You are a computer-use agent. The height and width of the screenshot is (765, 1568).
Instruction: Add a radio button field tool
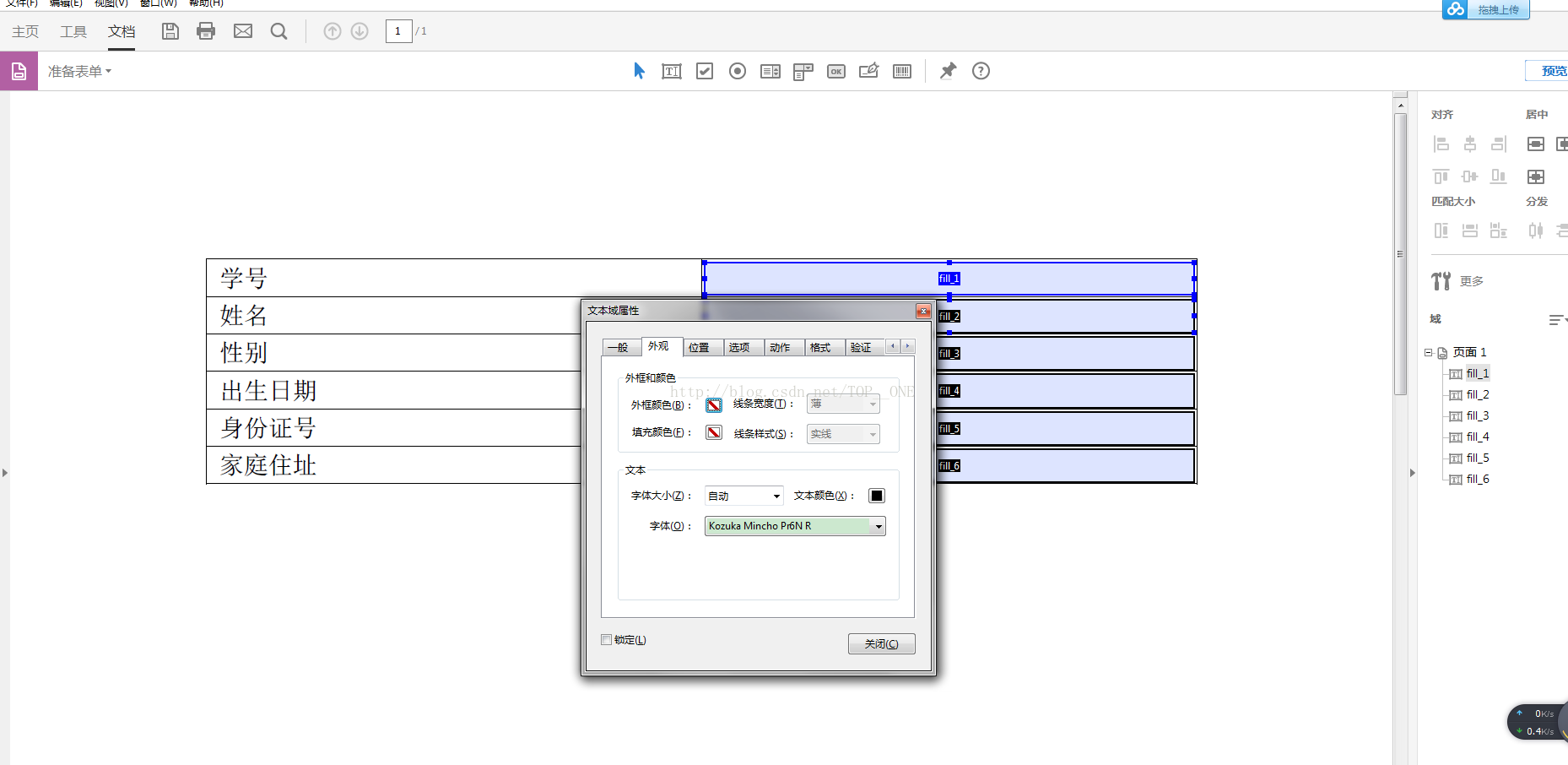coord(738,71)
